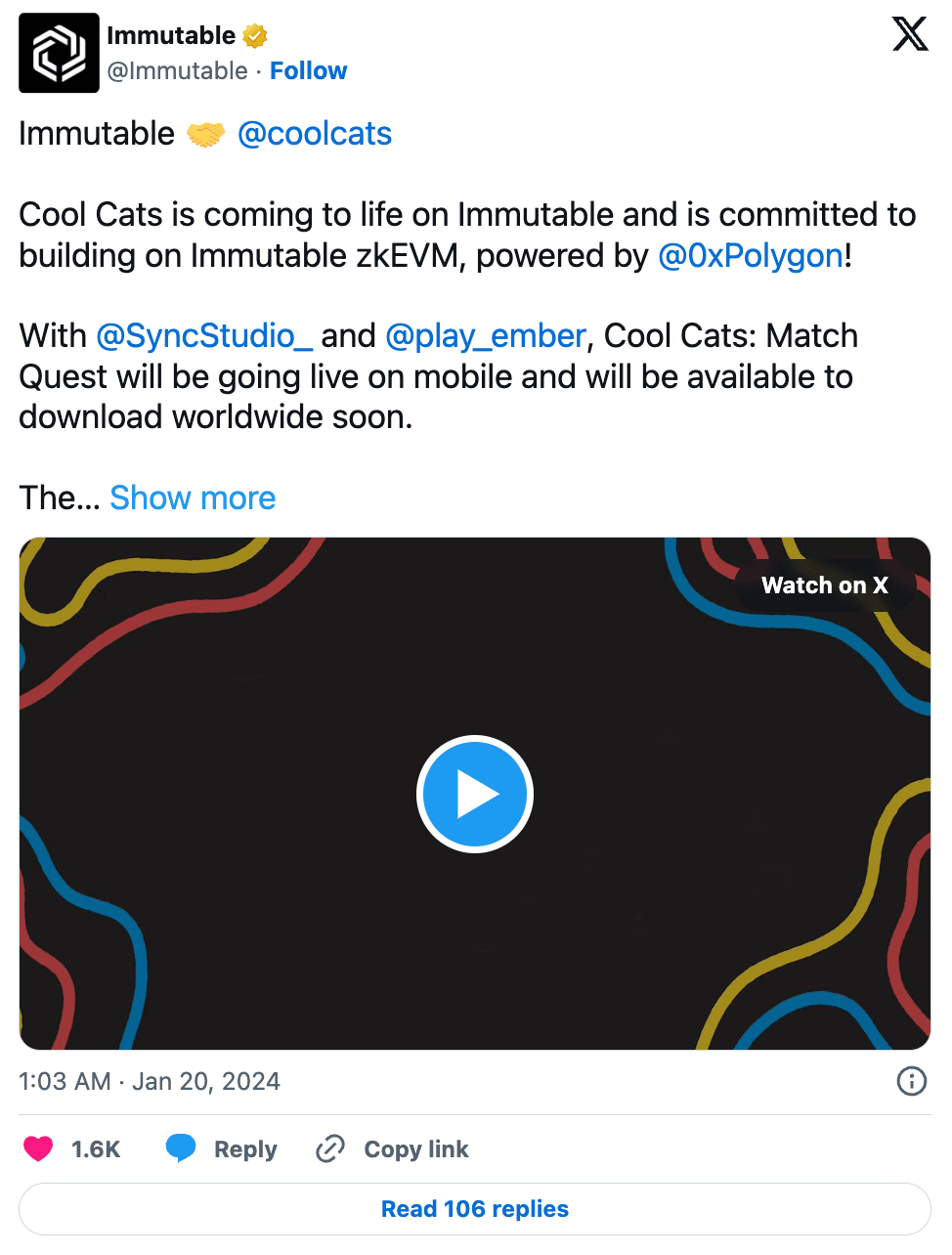
Task: Click the gold verified badge
Action: [x=255, y=36]
